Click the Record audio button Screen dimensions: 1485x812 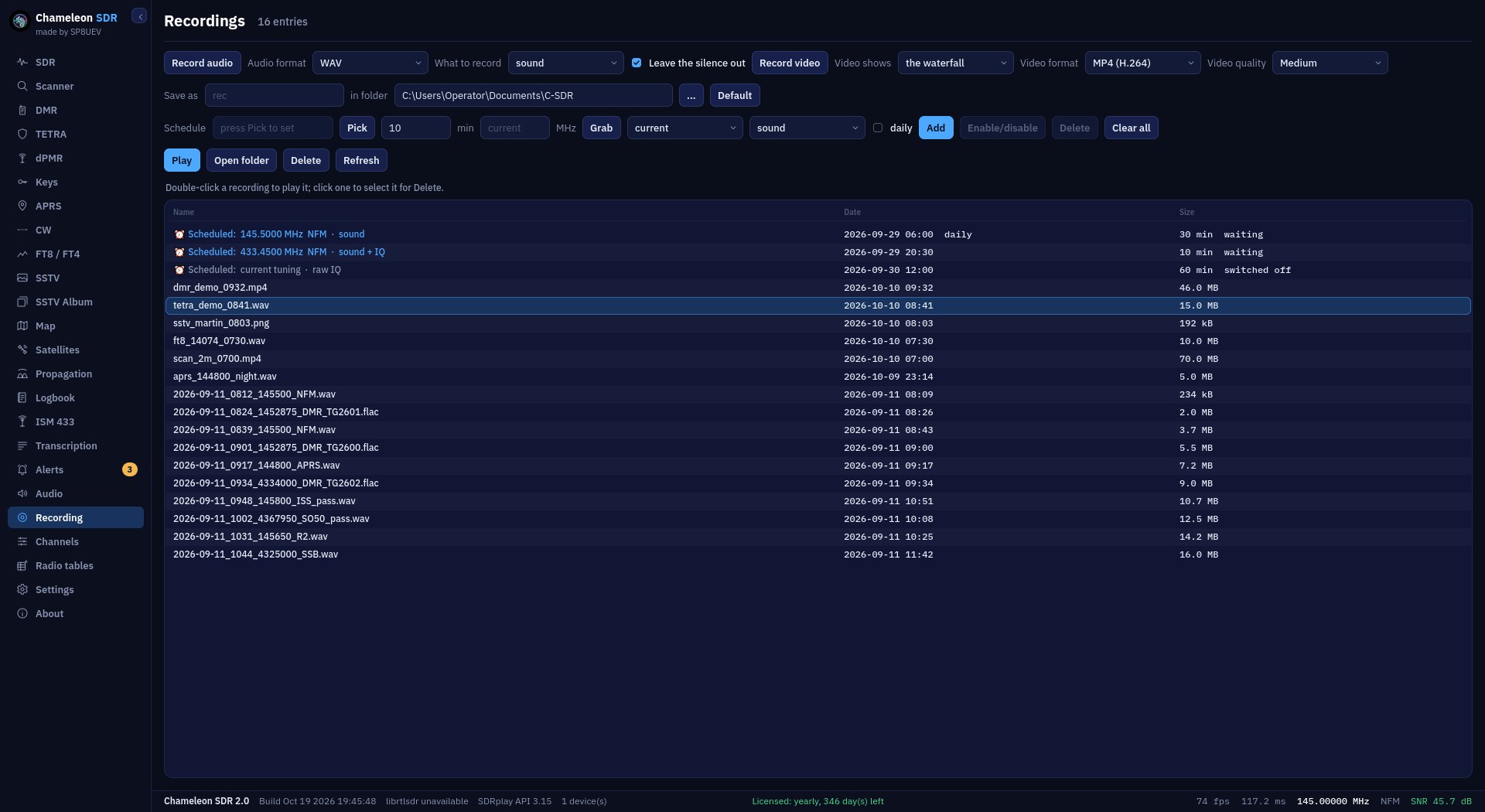(202, 63)
